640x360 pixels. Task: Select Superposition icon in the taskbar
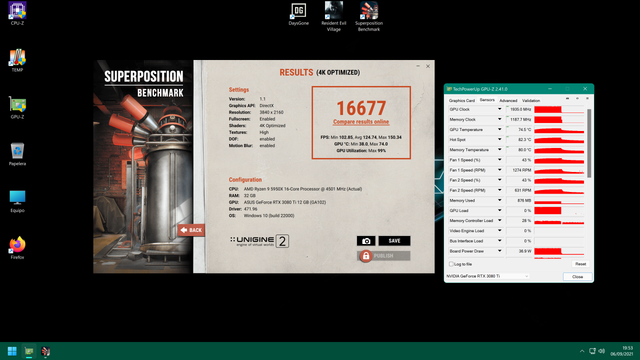pyautogui.click(x=46, y=351)
